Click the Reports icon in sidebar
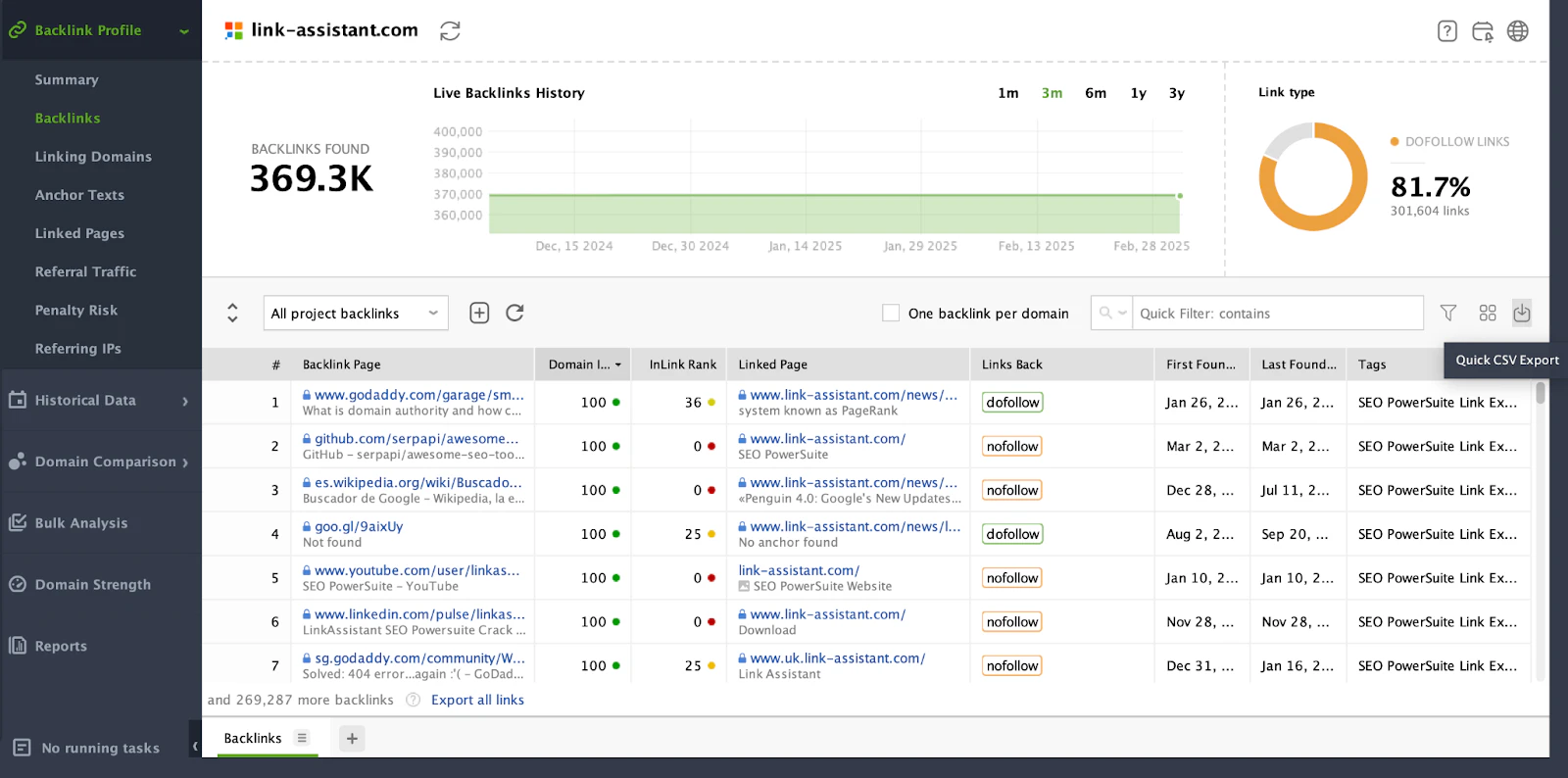The height and width of the screenshot is (778, 1568). coord(18,645)
